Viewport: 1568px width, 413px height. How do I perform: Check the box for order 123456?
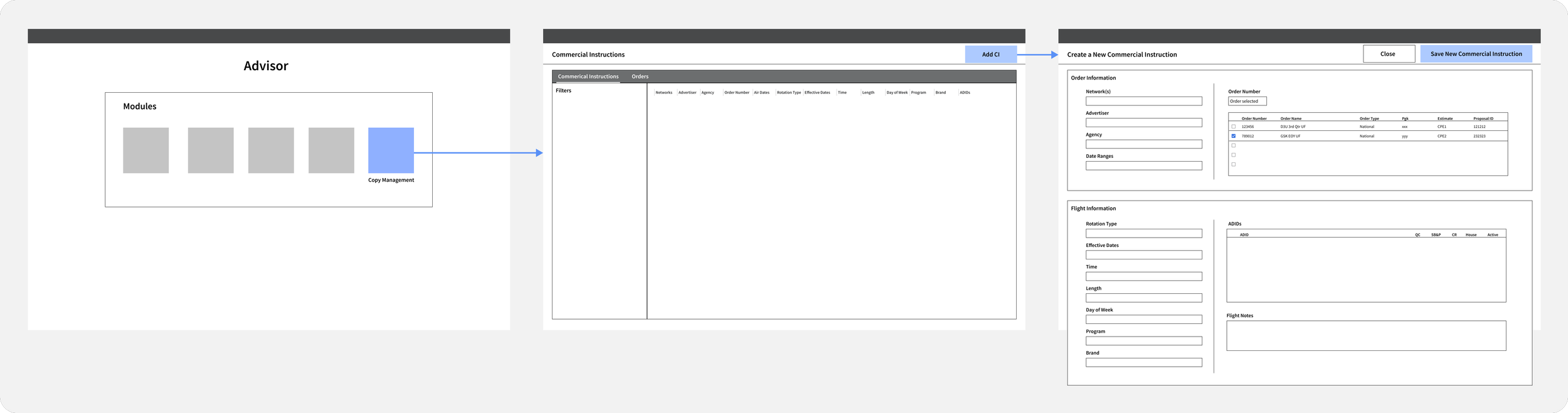point(1233,127)
